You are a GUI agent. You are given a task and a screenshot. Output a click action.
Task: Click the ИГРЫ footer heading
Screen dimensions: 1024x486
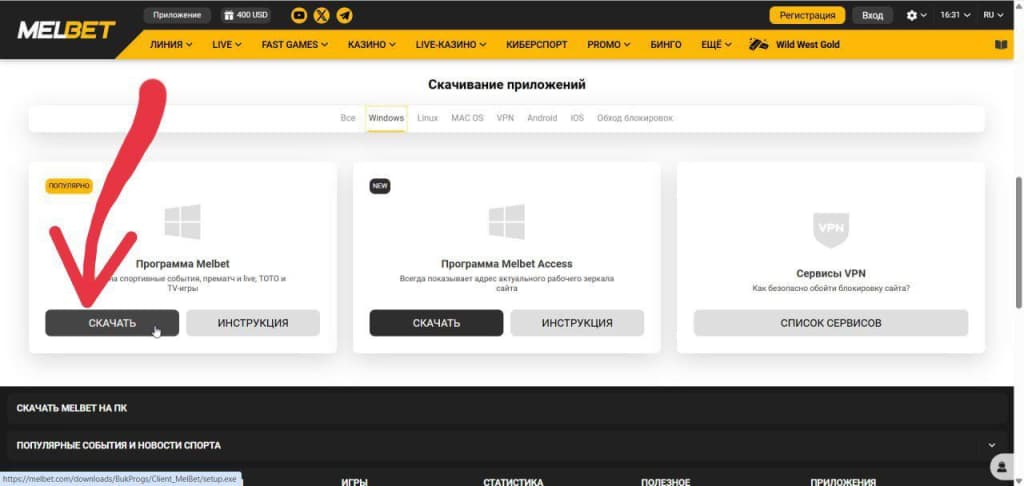(x=354, y=482)
